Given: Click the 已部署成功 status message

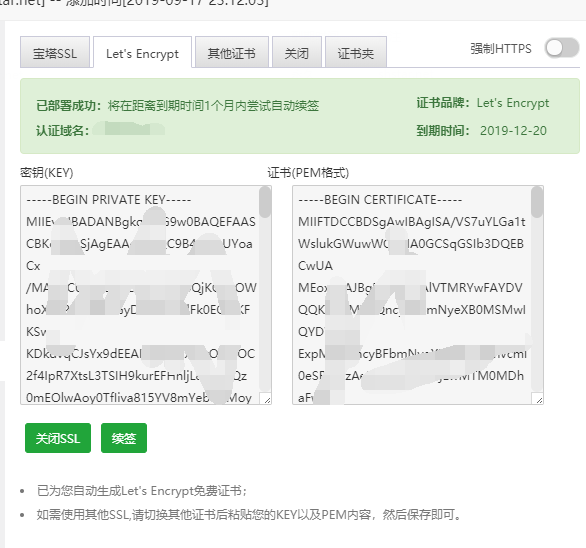Looking at the screenshot, I should pyautogui.click(x=178, y=105).
